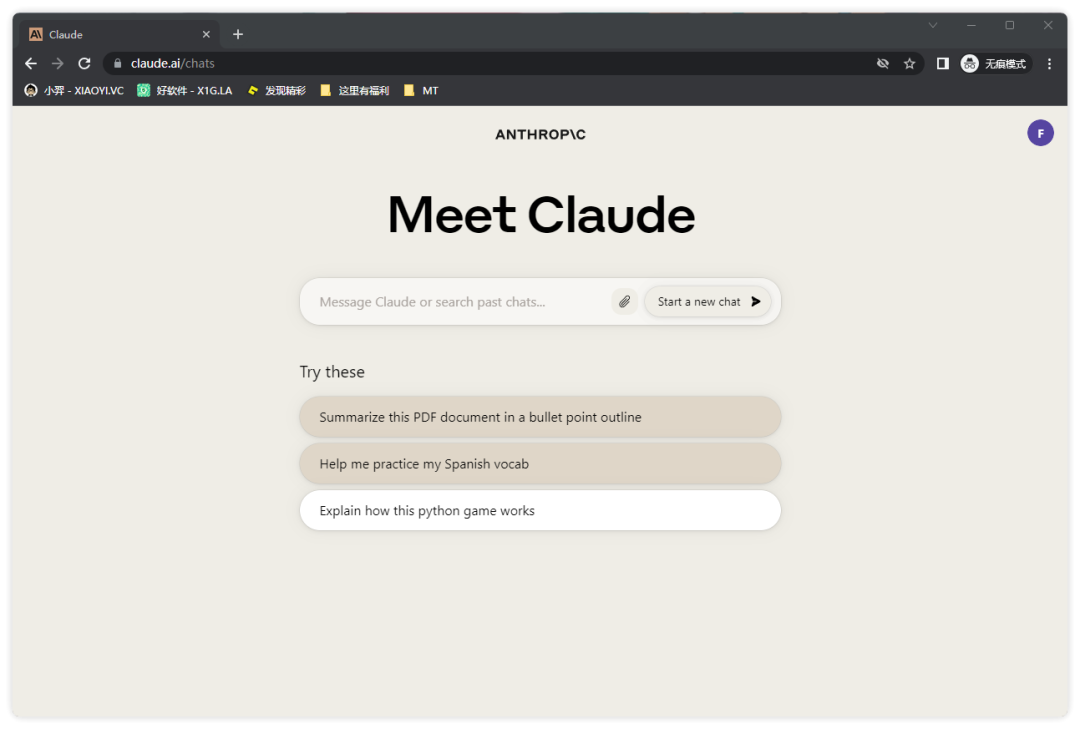Open the X1G.LA bookmark

[x=185, y=90]
